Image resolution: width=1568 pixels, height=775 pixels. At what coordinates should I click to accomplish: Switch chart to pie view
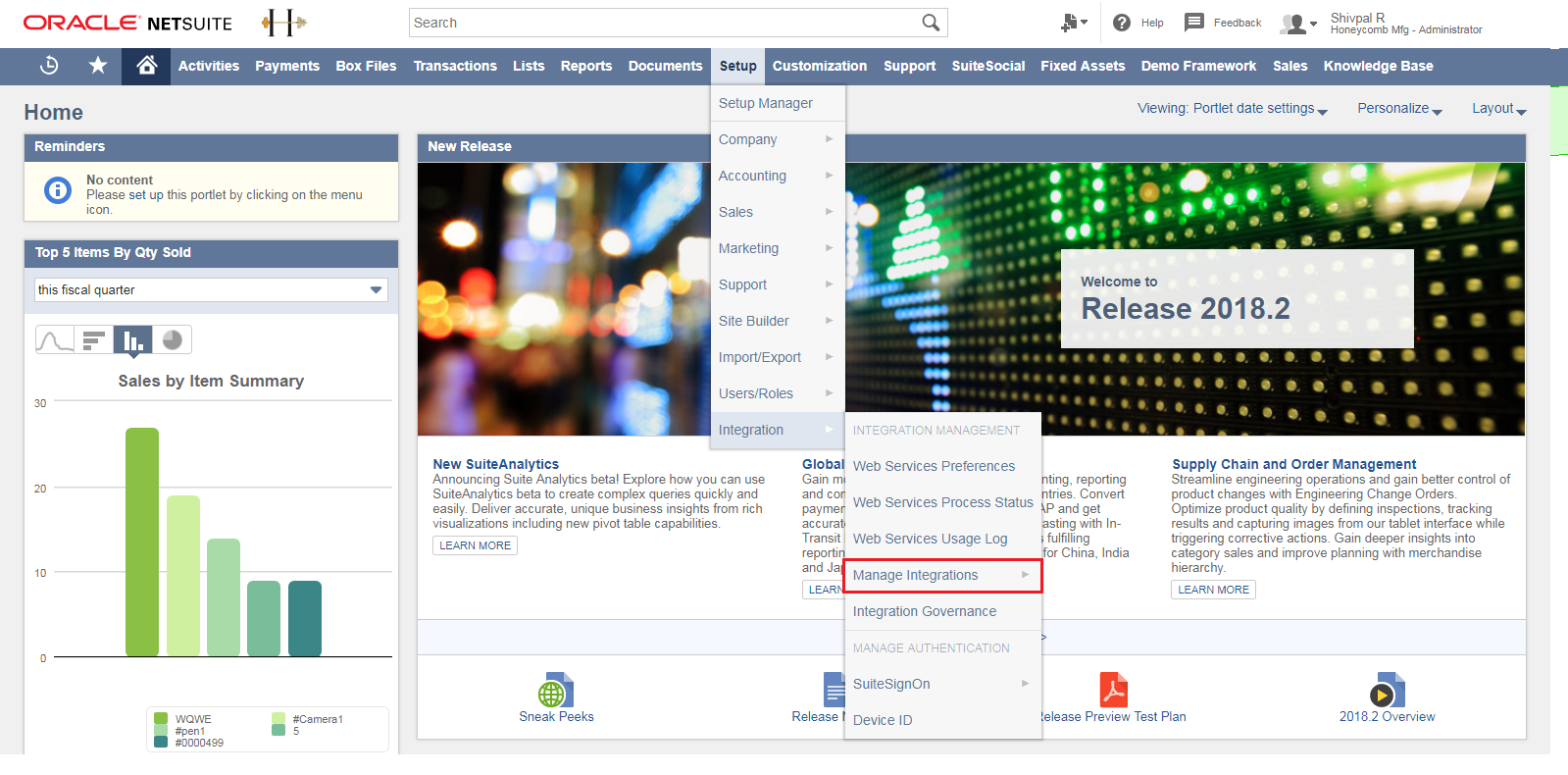[172, 340]
